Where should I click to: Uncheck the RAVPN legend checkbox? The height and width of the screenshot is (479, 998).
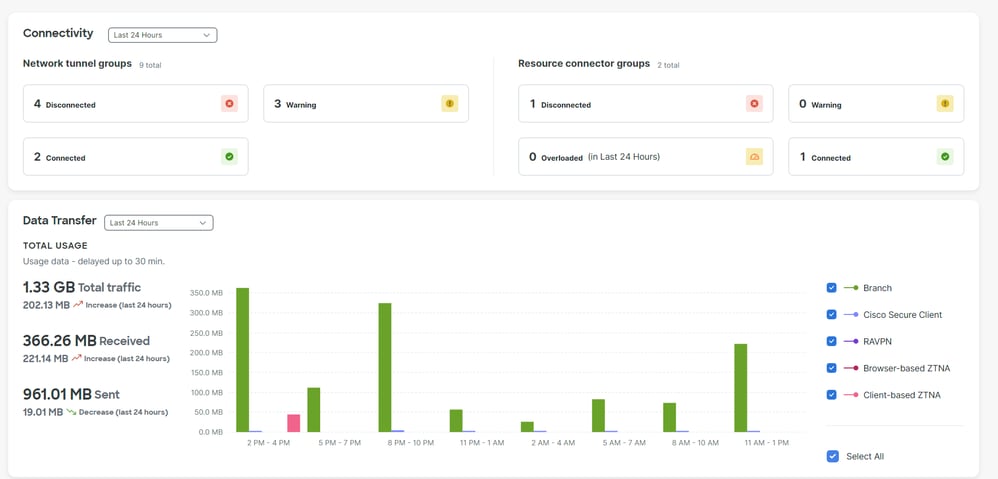(x=831, y=341)
